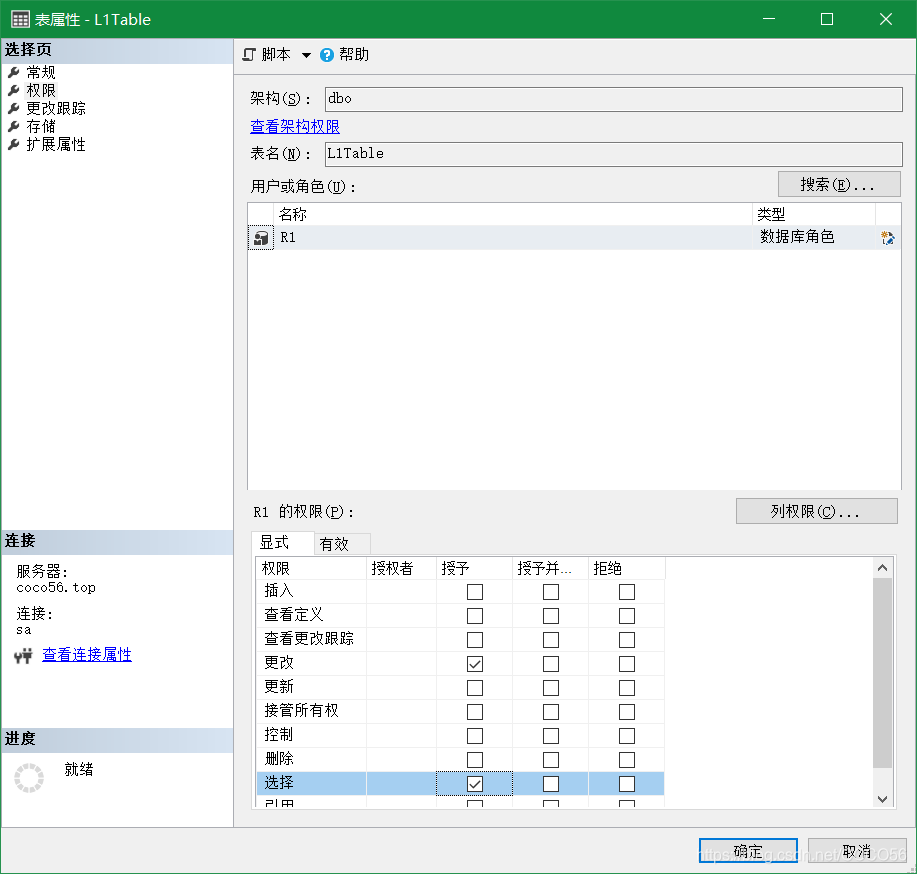
Task: Grant 插入 permission by checking 授予
Action: [x=474, y=591]
